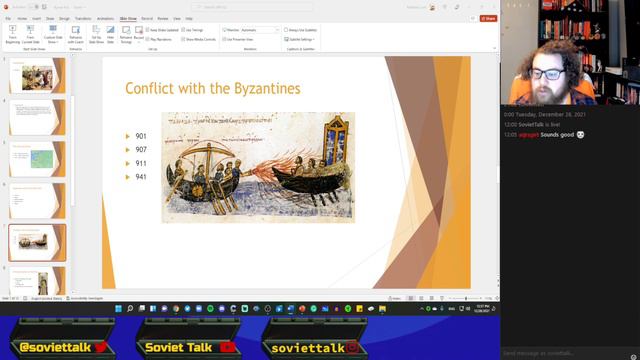Image resolution: width=640 pixels, height=360 pixels.
Task: Select the first visible slide thumbnail
Action: pyautogui.click(x=37, y=76)
